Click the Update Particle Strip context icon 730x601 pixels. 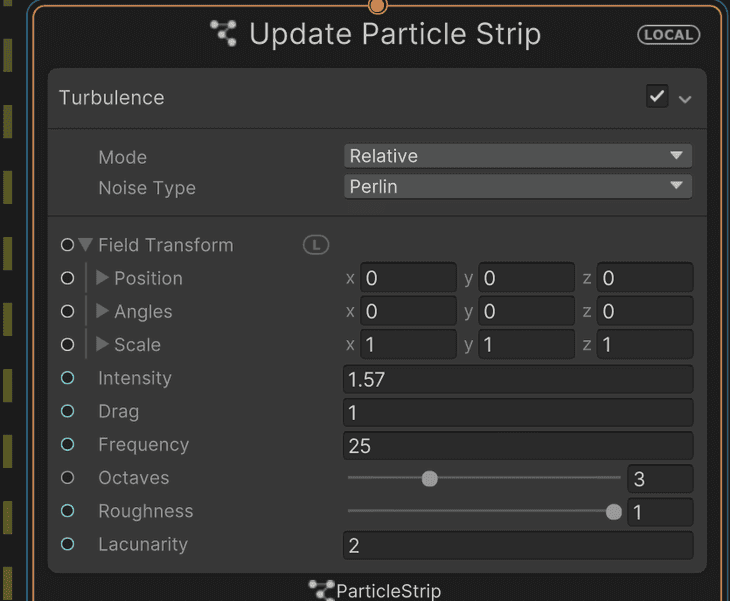pyautogui.click(x=224, y=33)
